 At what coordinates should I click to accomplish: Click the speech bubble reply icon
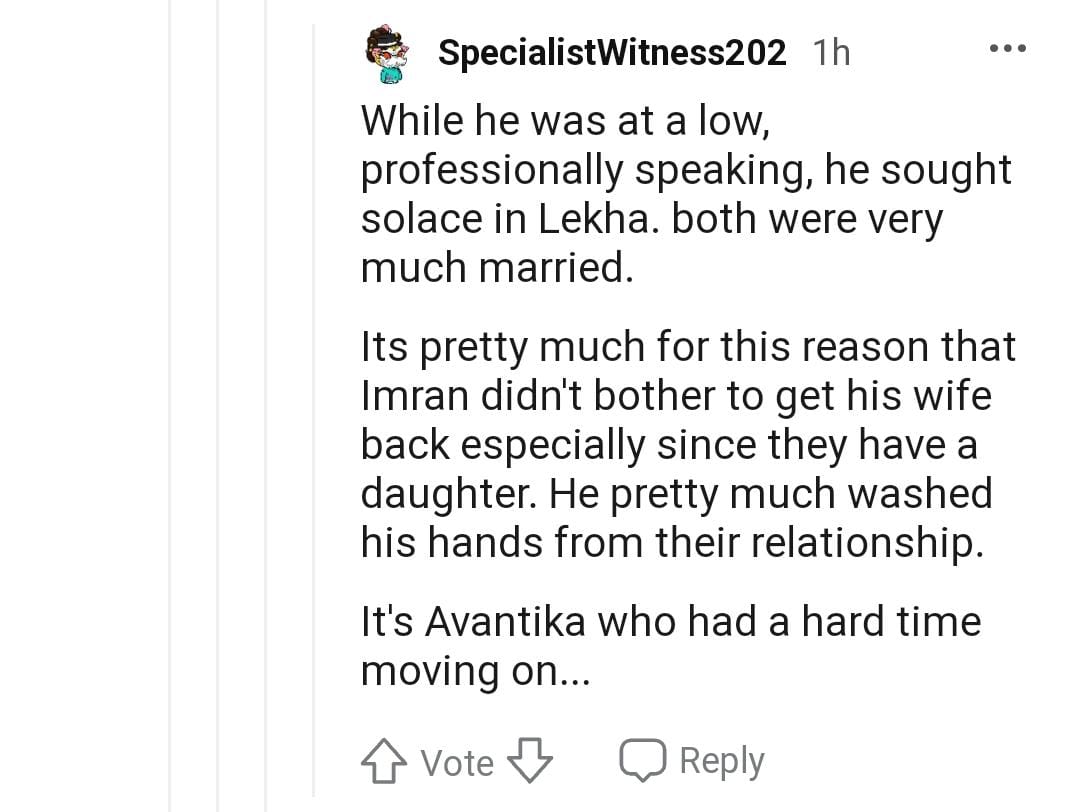pyautogui.click(x=644, y=762)
